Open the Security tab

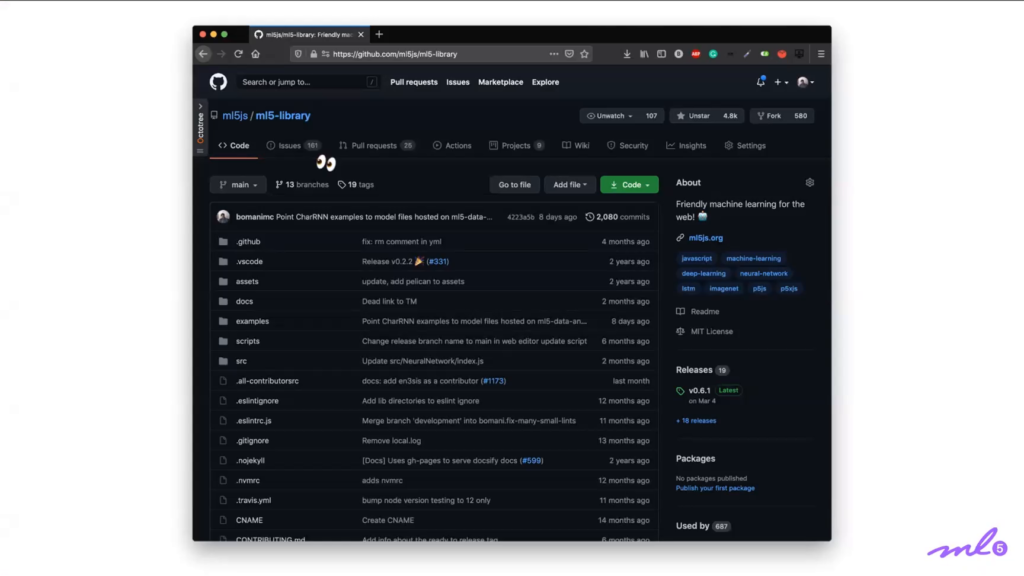[628, 146]
